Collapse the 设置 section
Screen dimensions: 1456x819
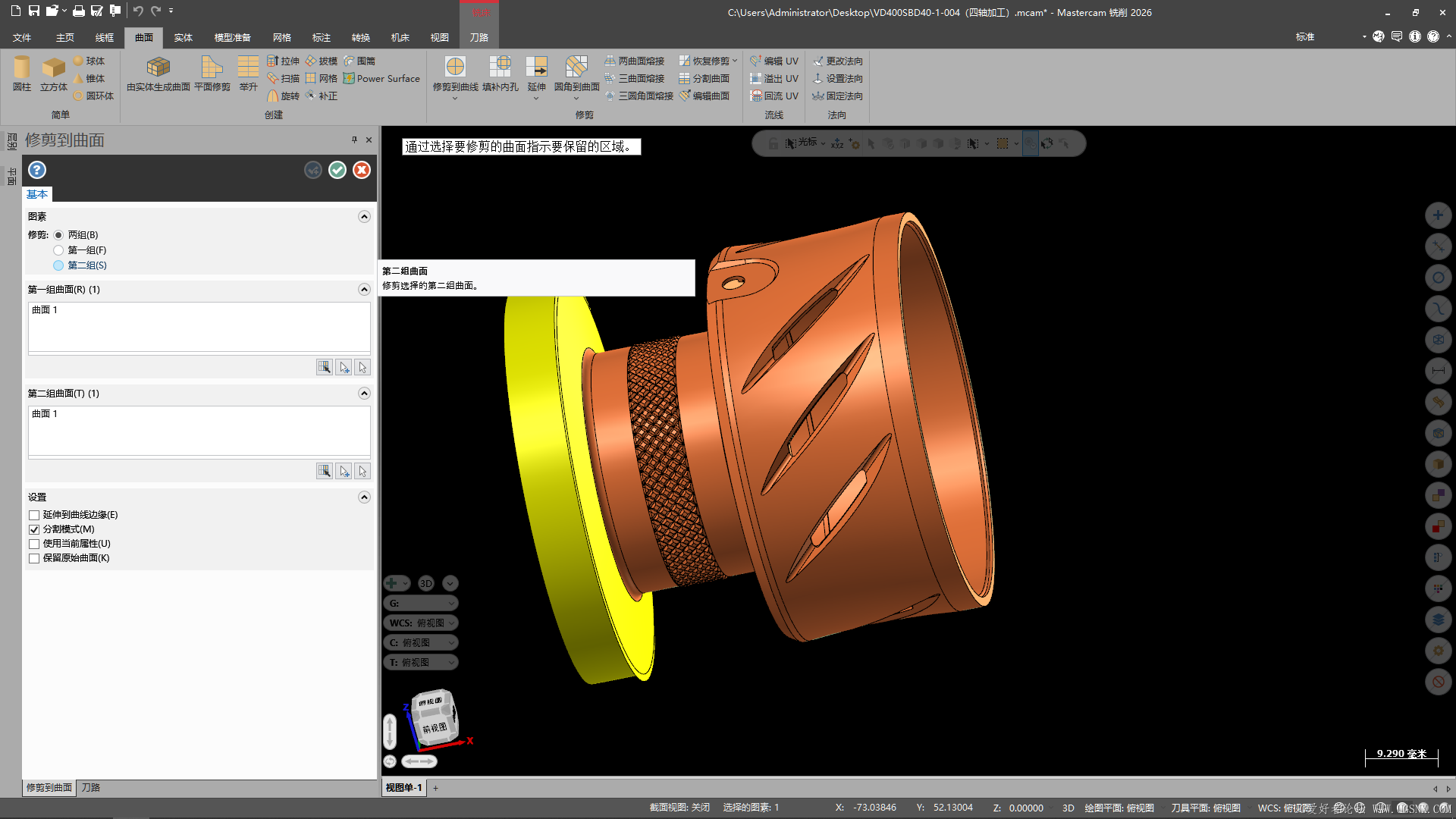[364, 497]
